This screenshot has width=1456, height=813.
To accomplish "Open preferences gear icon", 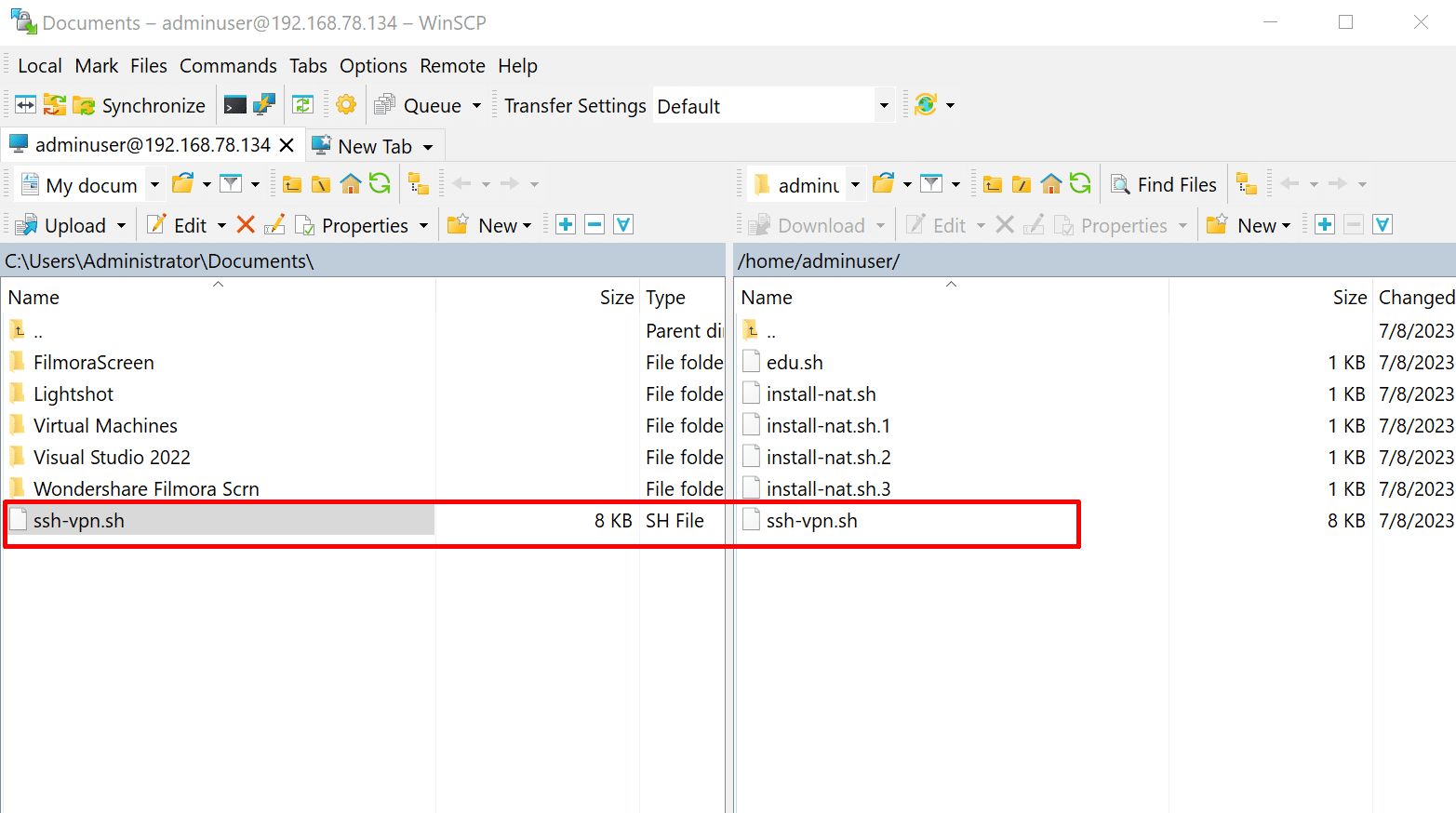I will 346,105.
